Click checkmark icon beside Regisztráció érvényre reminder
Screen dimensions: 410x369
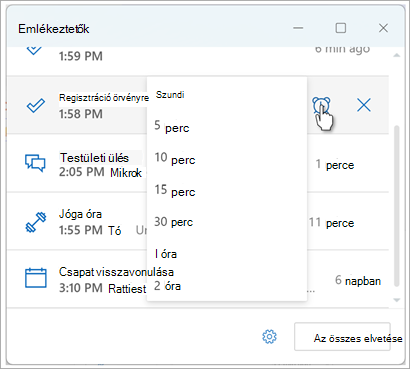(35, 106)
